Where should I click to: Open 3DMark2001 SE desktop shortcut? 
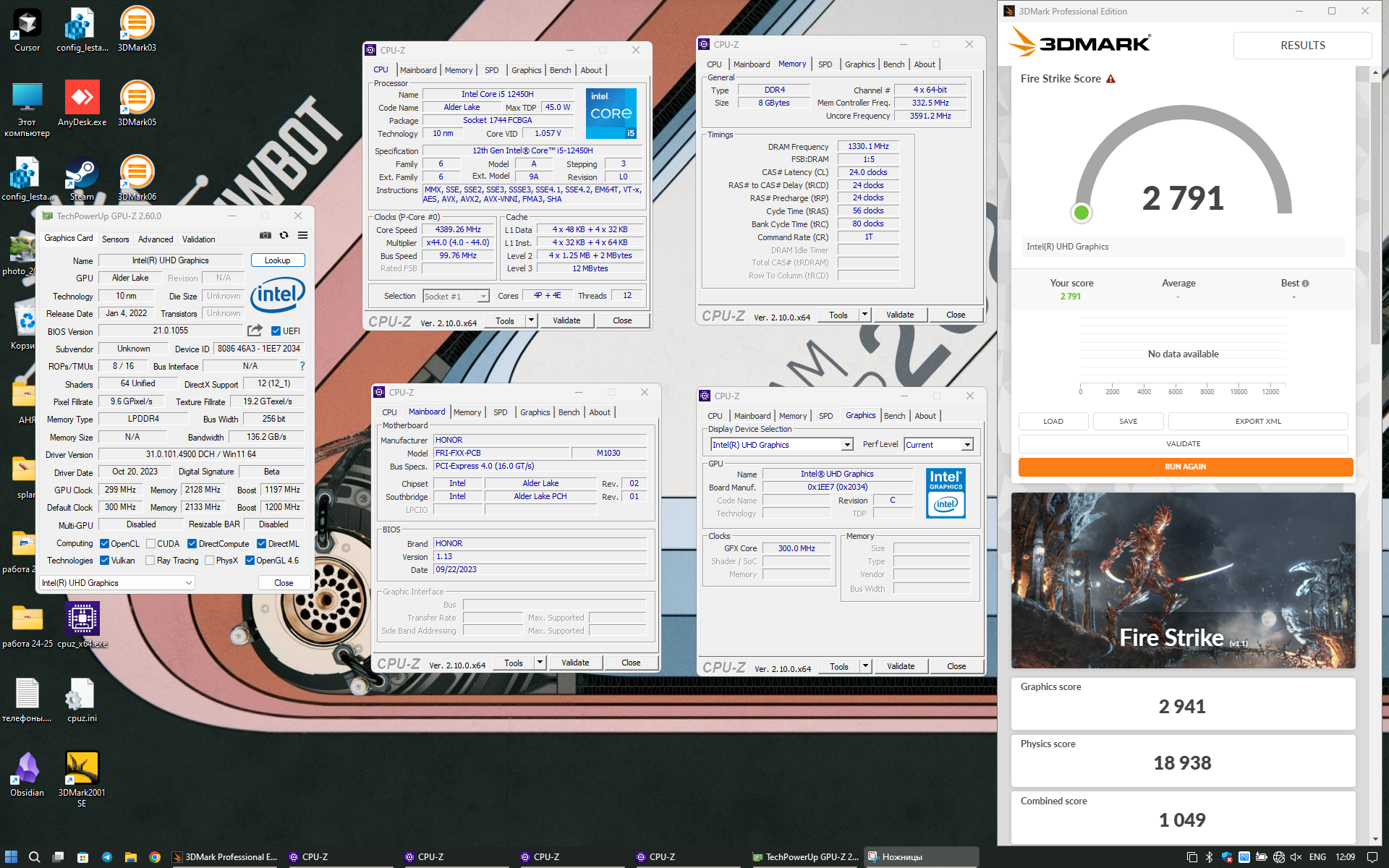coord(82,779)
